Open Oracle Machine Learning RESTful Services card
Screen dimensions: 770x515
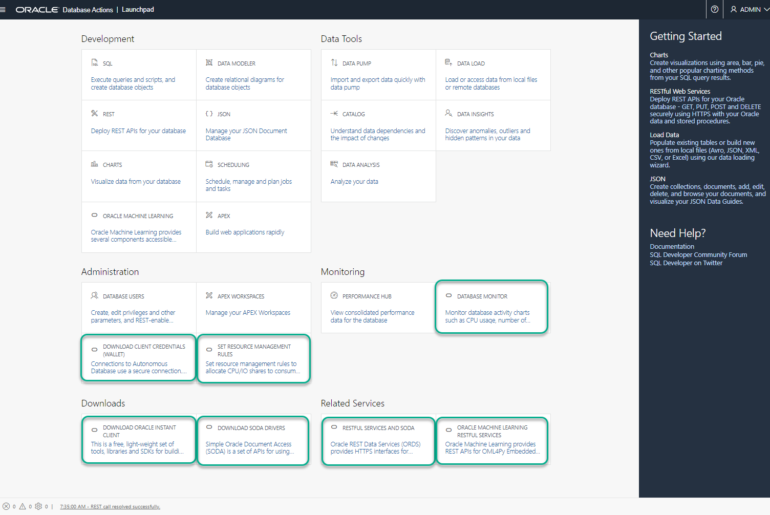point(492,441)
